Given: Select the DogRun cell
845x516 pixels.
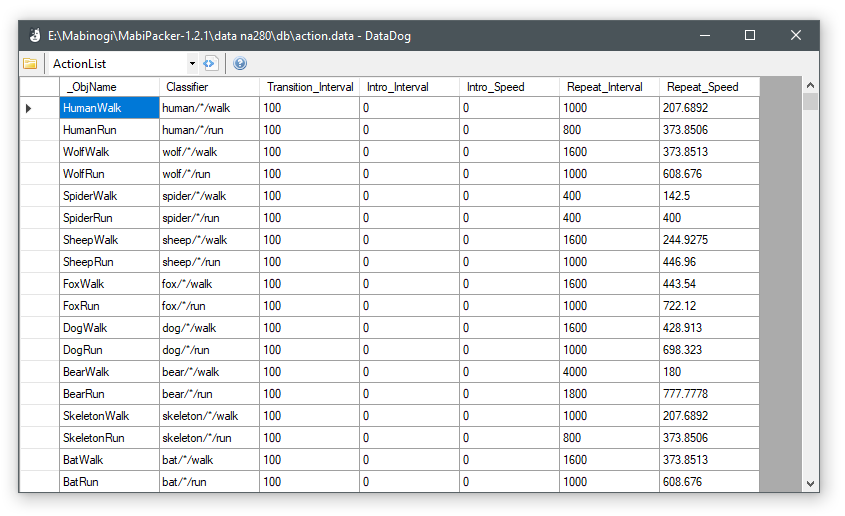Looking at the screenshot, I should click(109, 350).
